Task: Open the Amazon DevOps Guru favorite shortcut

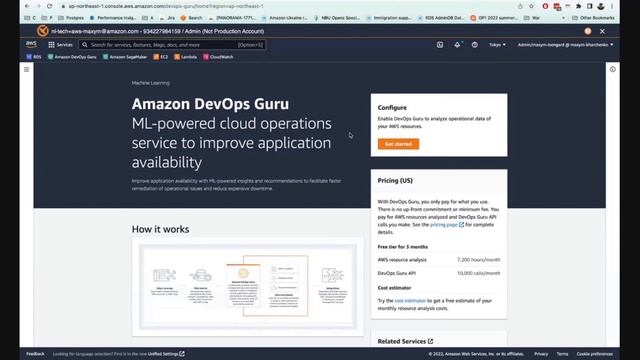Action: [72, 57]
